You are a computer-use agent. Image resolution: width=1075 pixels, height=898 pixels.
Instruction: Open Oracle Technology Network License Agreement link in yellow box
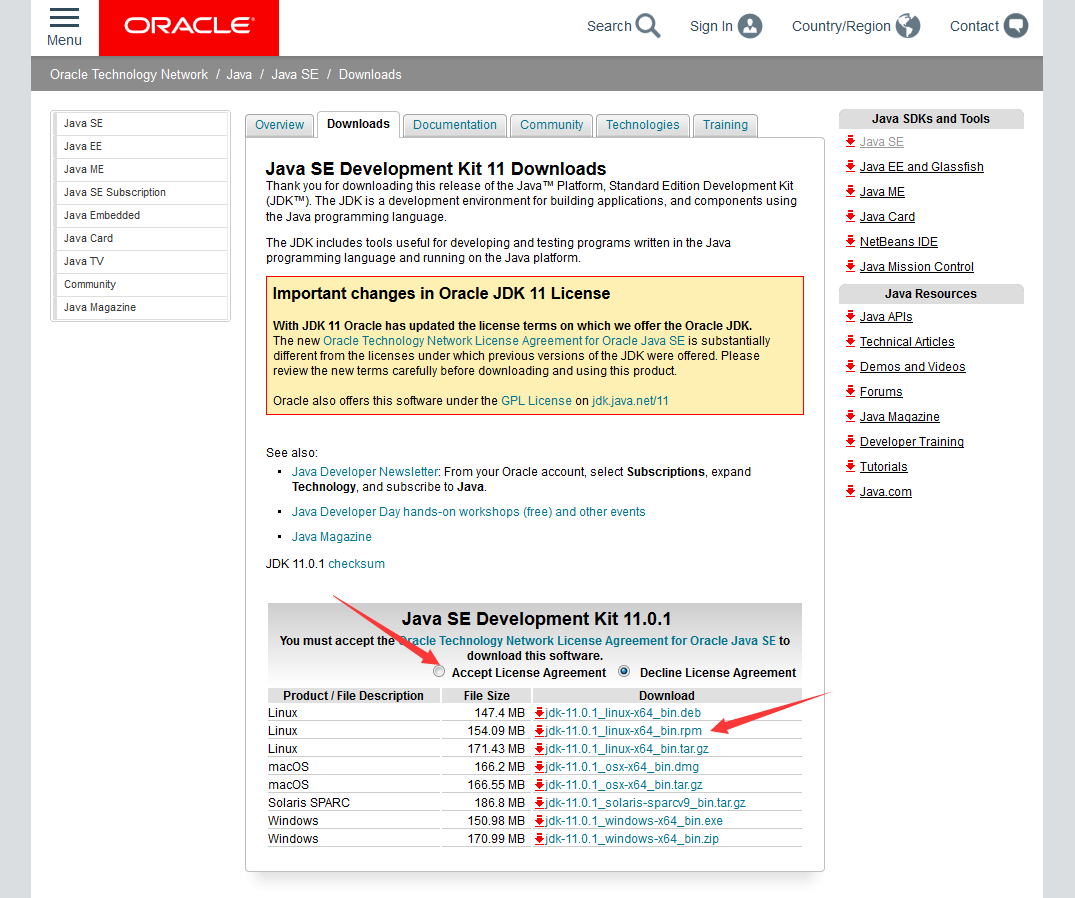tap(504, 341)
